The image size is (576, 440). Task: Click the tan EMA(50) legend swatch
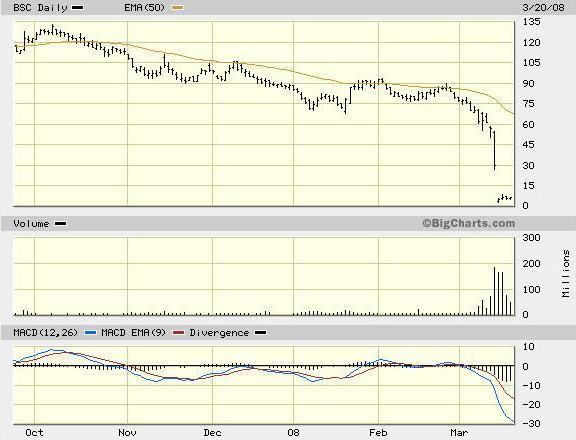(x=178, y=8)
